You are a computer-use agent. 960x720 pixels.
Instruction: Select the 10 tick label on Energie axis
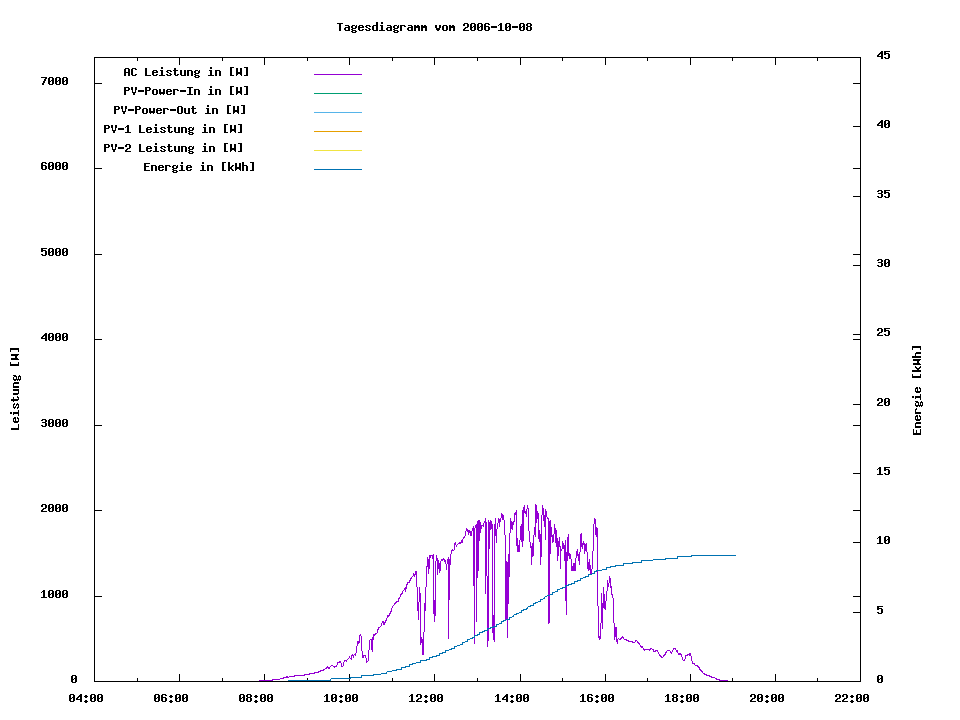(x=883, y=541)
